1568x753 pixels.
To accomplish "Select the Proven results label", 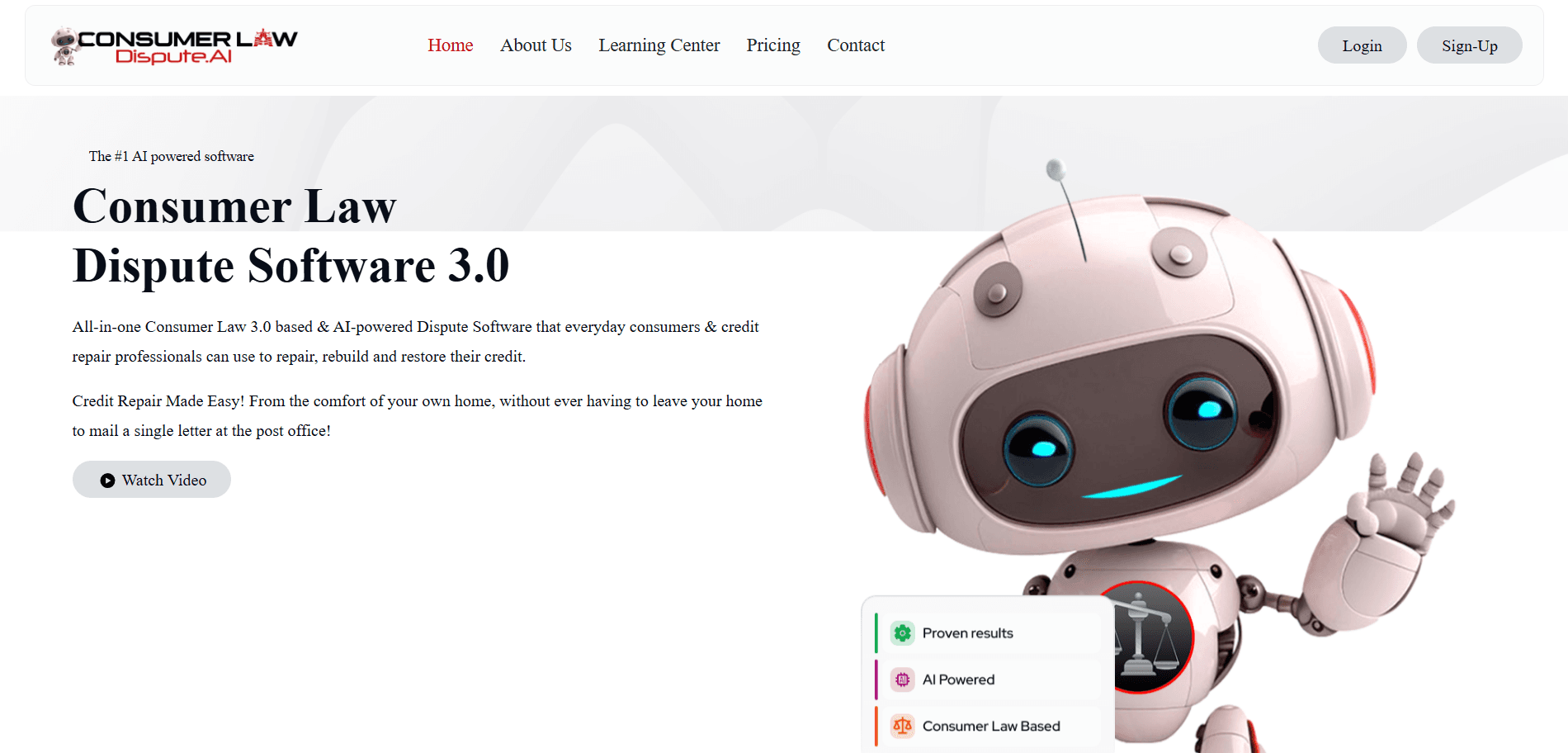I will coord(967,633).
